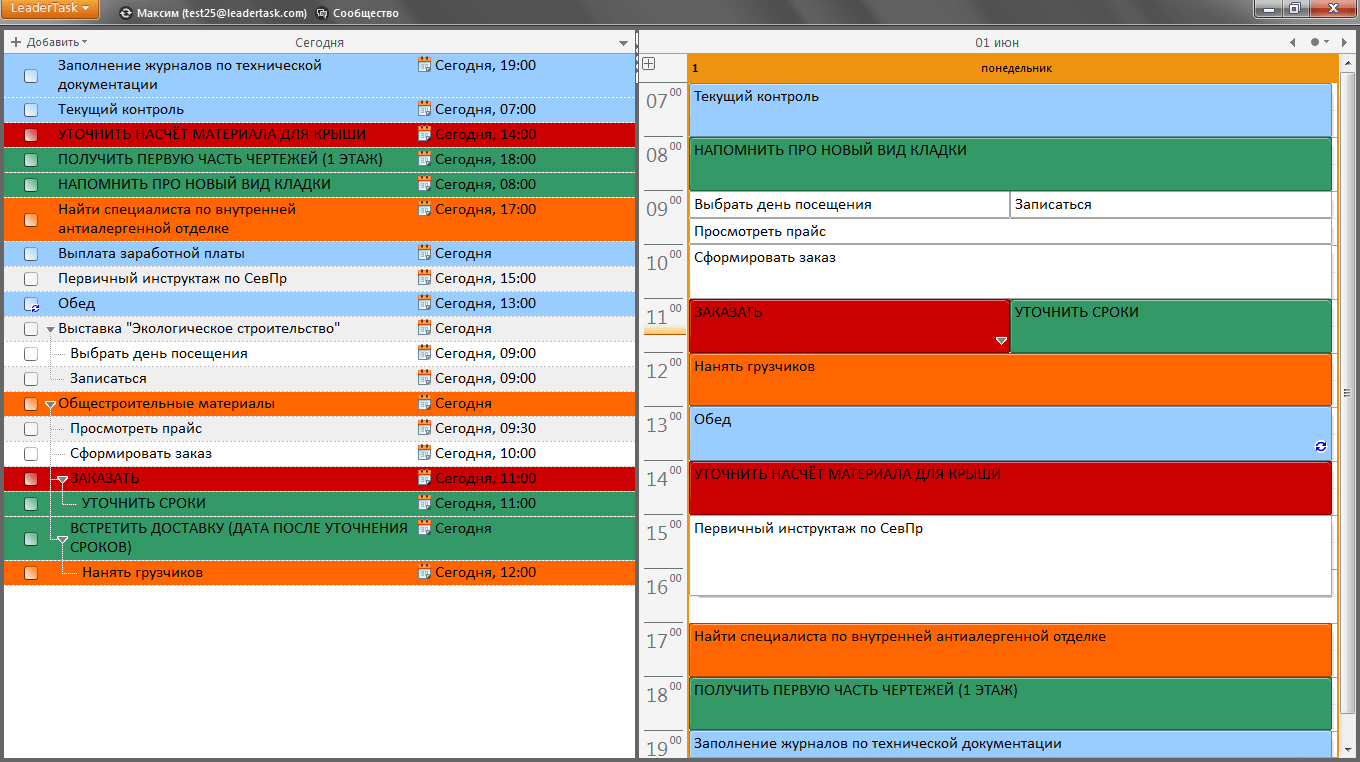
Task: Select the Записаться event in calendar
Action: click(x=1171, y=205)
